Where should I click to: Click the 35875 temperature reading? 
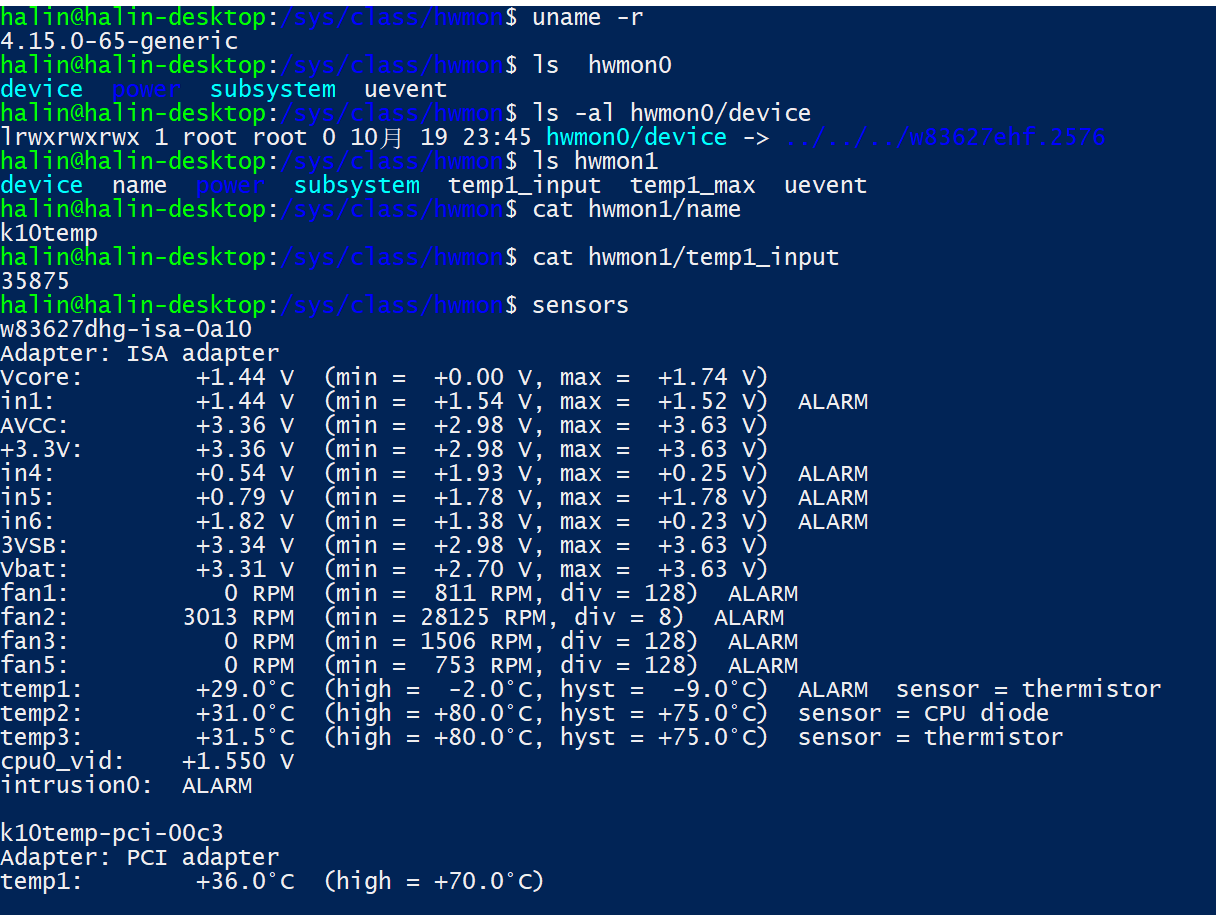(35, 281)
